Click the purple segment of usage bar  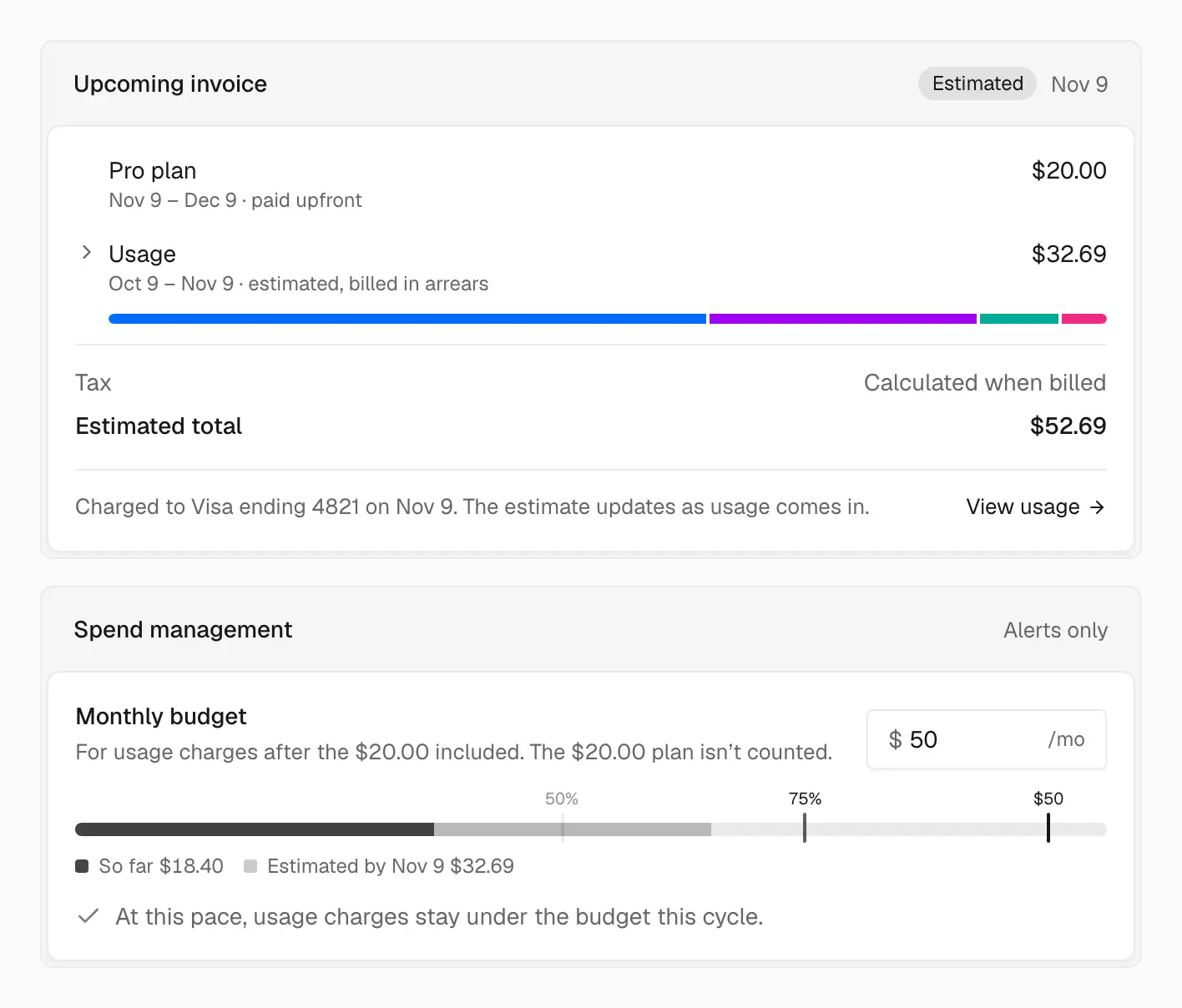[x=843, y=319]
